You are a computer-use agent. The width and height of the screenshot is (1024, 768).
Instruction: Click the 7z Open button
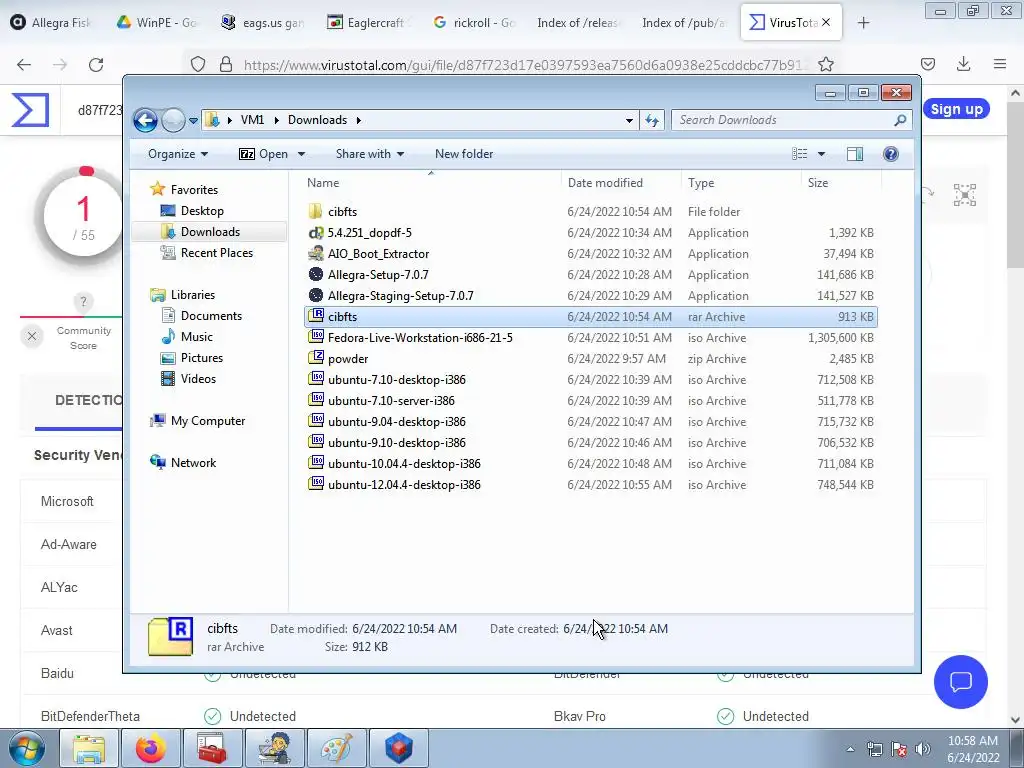263,154
